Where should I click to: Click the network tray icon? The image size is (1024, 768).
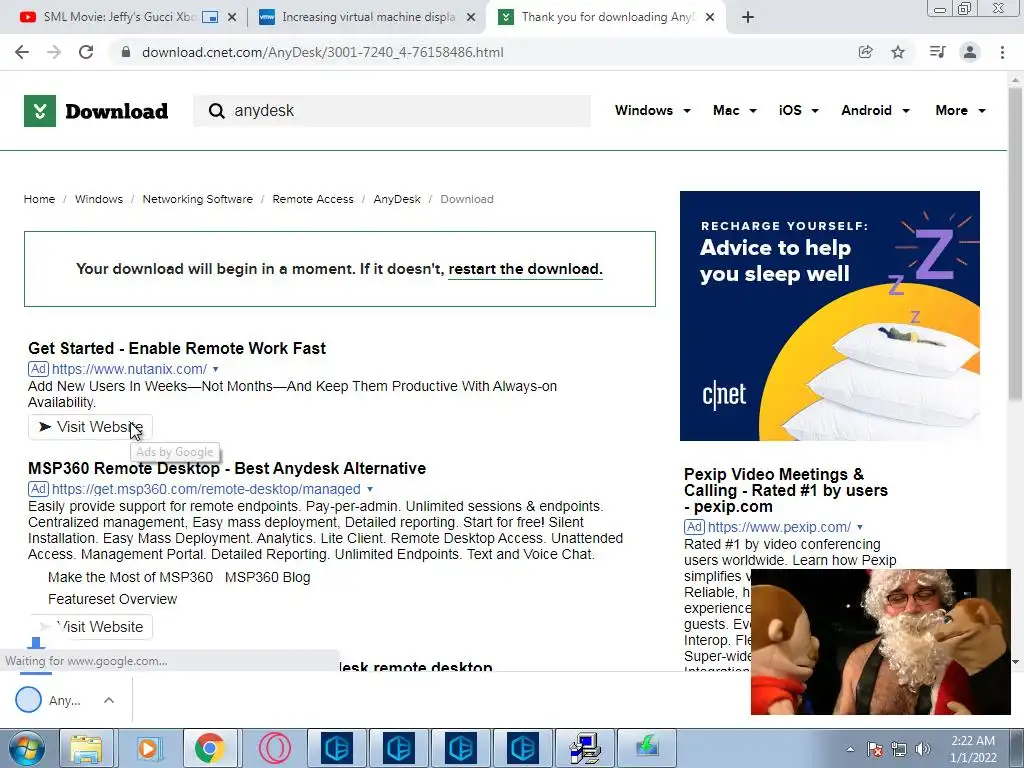(x=899, y=749)
